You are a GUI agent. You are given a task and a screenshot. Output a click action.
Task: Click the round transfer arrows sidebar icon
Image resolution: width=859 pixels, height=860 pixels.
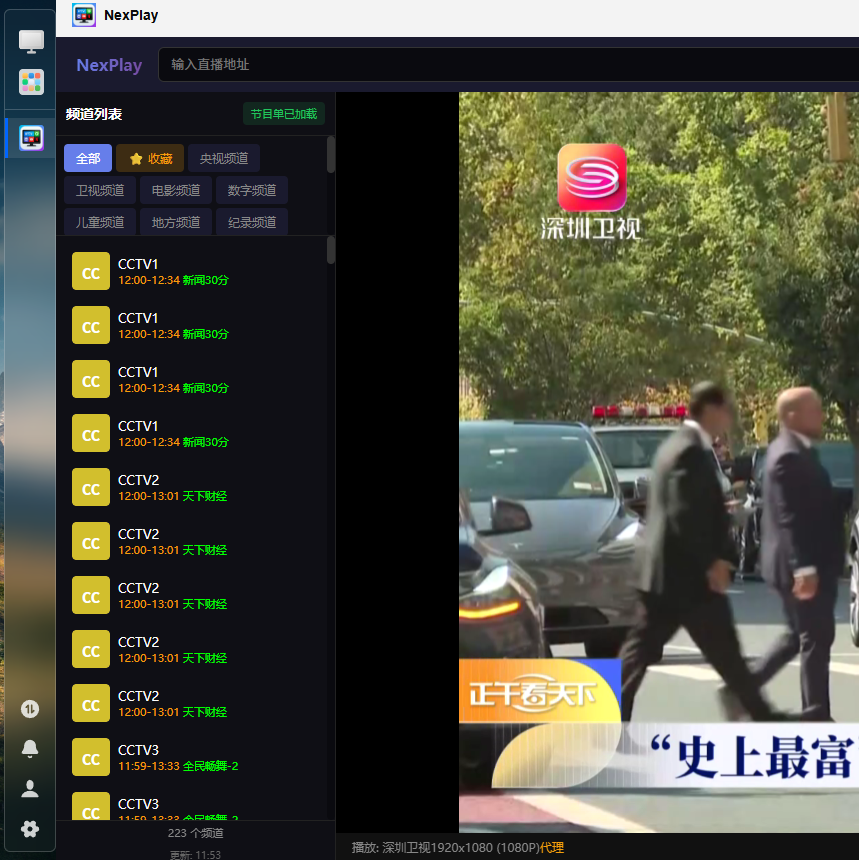30,709
